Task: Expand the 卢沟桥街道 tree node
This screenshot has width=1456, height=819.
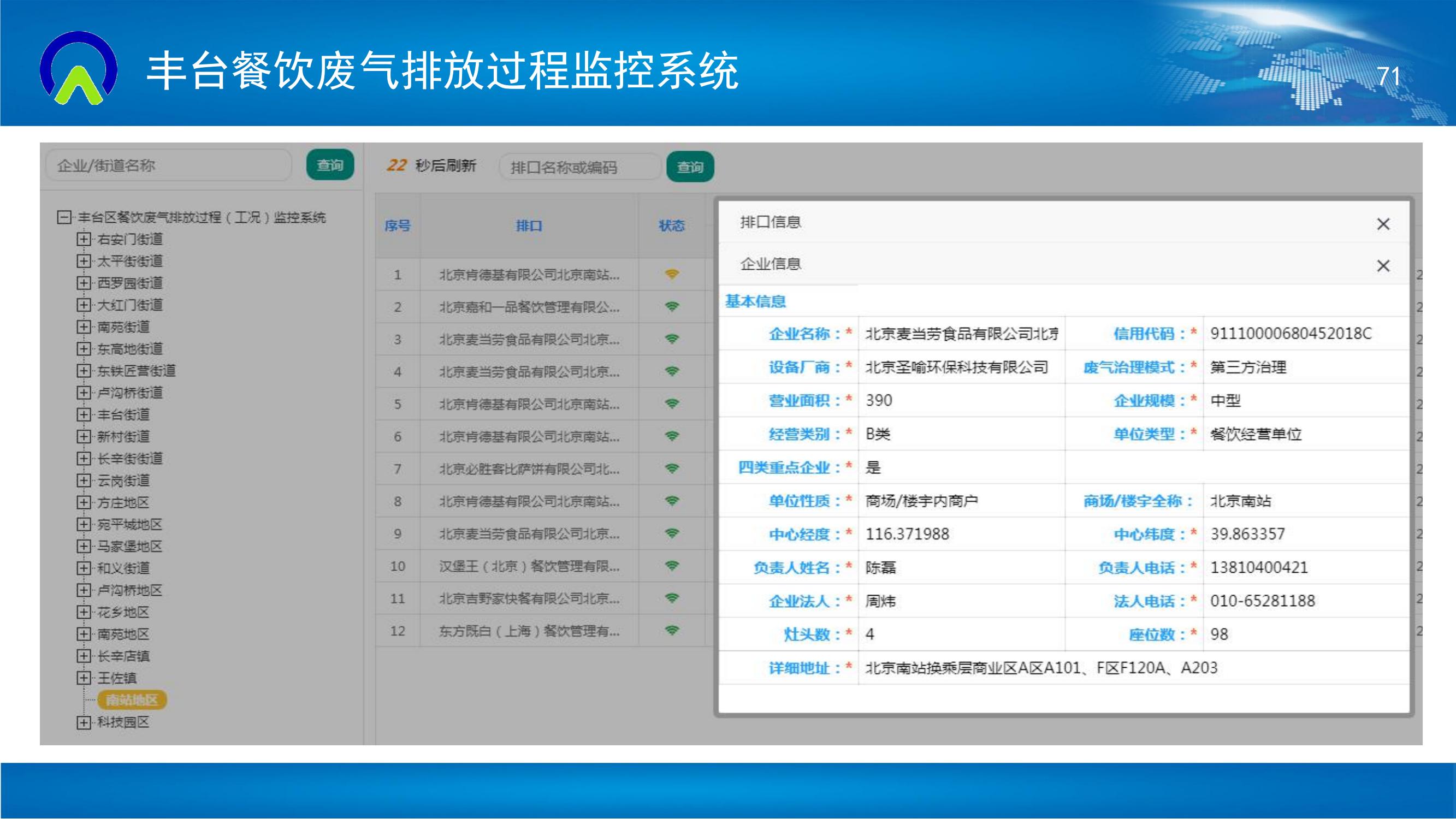Action: click(84, 393)
